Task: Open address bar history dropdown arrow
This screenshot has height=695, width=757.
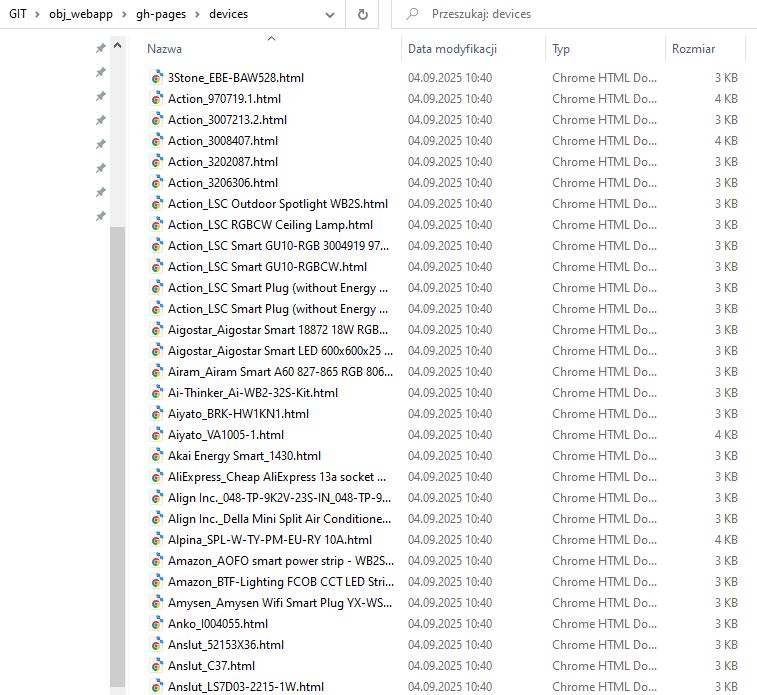Action: click(x=330, y=15)
